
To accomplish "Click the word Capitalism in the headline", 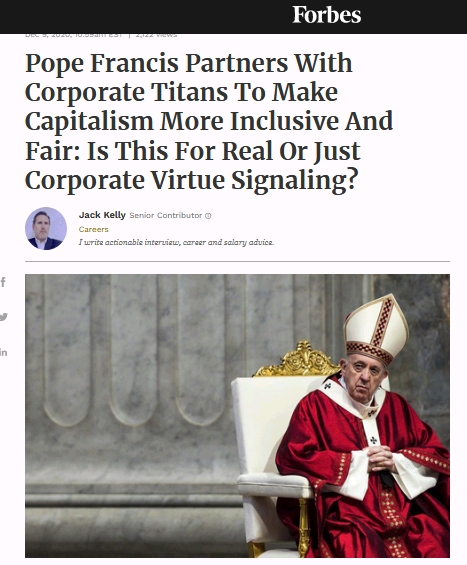I will coord(89,121).
